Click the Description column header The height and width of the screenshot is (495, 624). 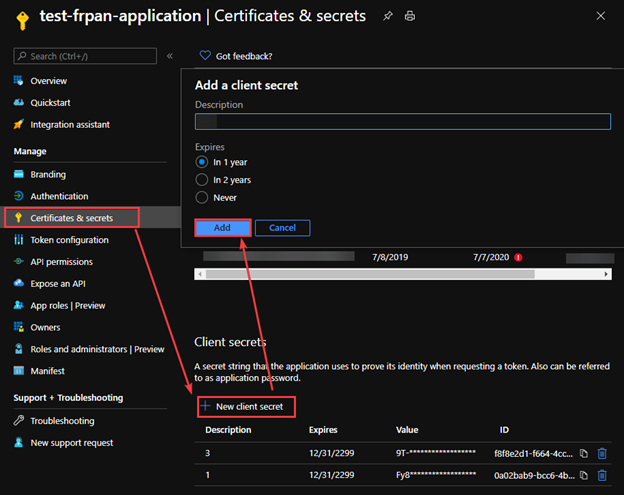click(228, 430)
